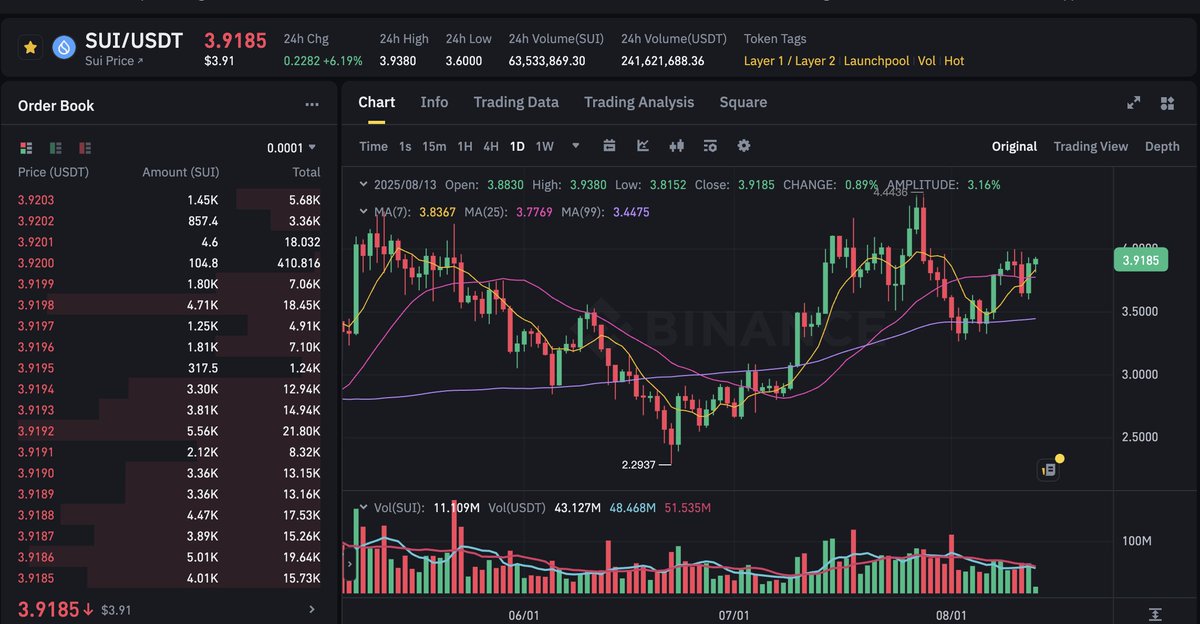Screen dimensions: 1200x624
Task: Show both buy and sell orders view
Action: pos(26,148)
